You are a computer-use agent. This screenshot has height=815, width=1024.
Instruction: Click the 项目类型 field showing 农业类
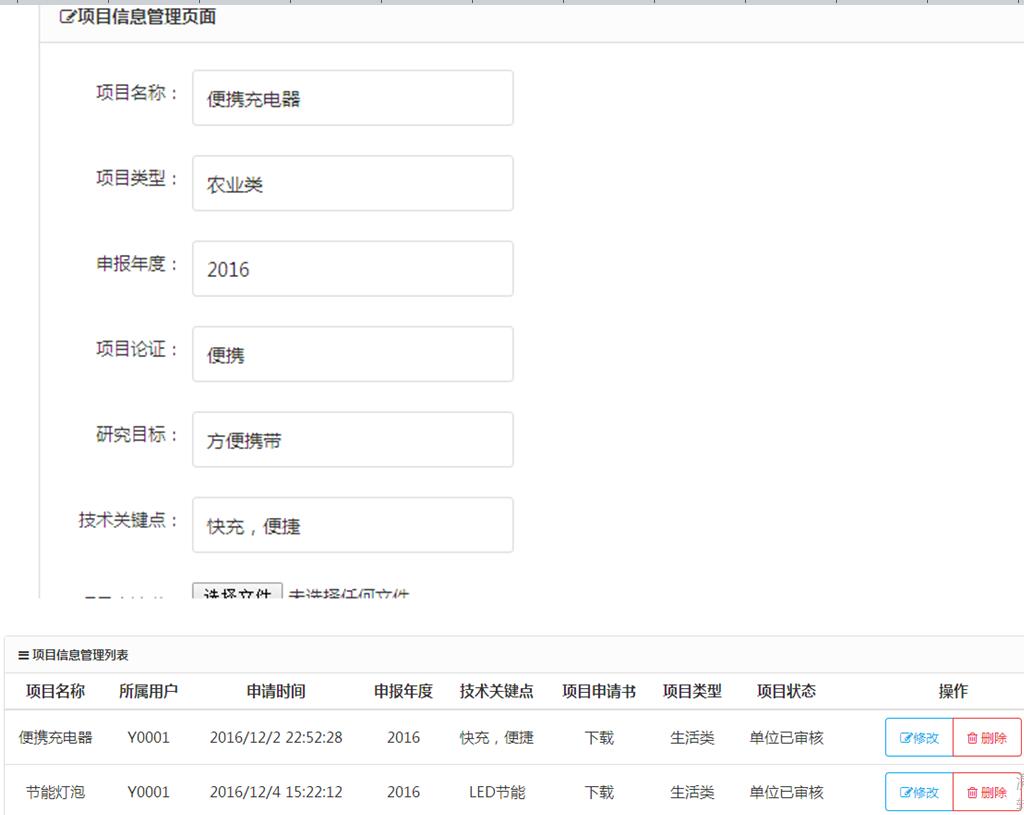[352, 184]
